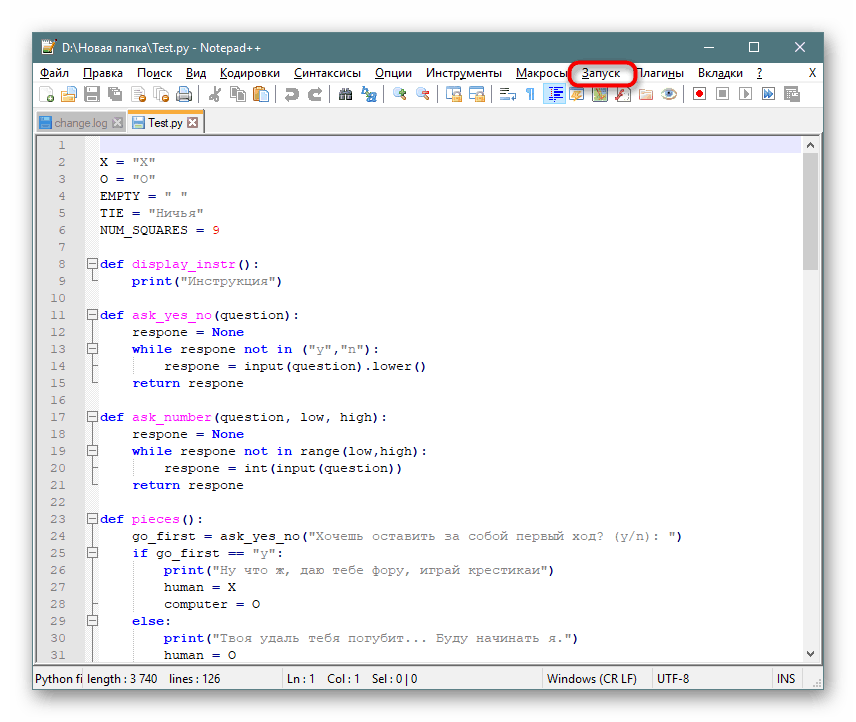Open the Function List panel icon
Screen dimensions: 856x722
(622, 94)
